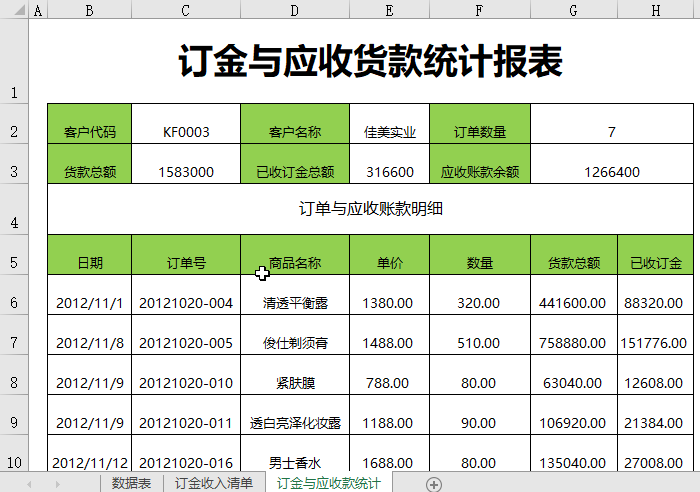Click the 订单与应收账款明细 merged cell

pos(370,209)
